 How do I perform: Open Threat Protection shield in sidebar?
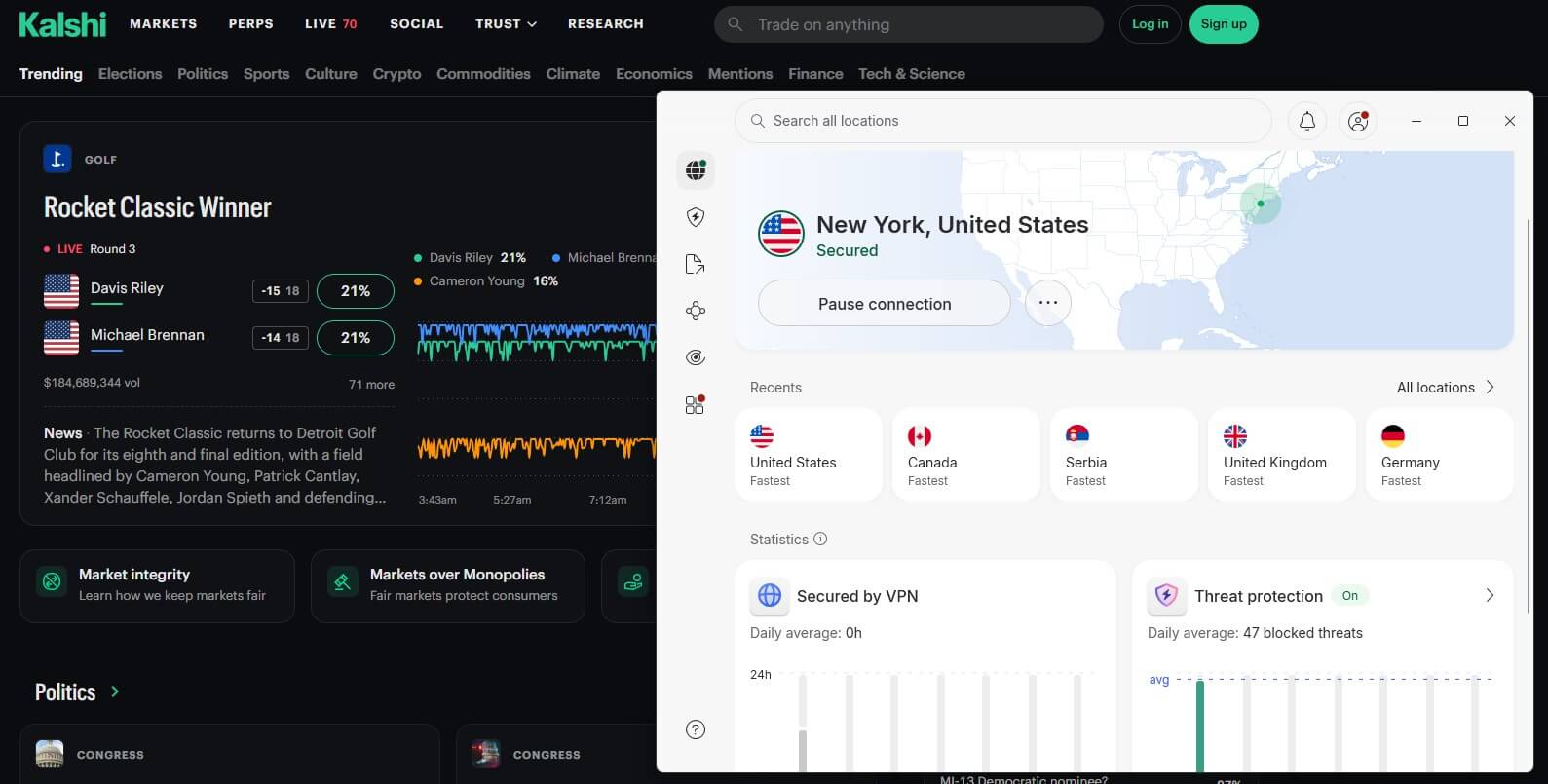coord(696,217)
